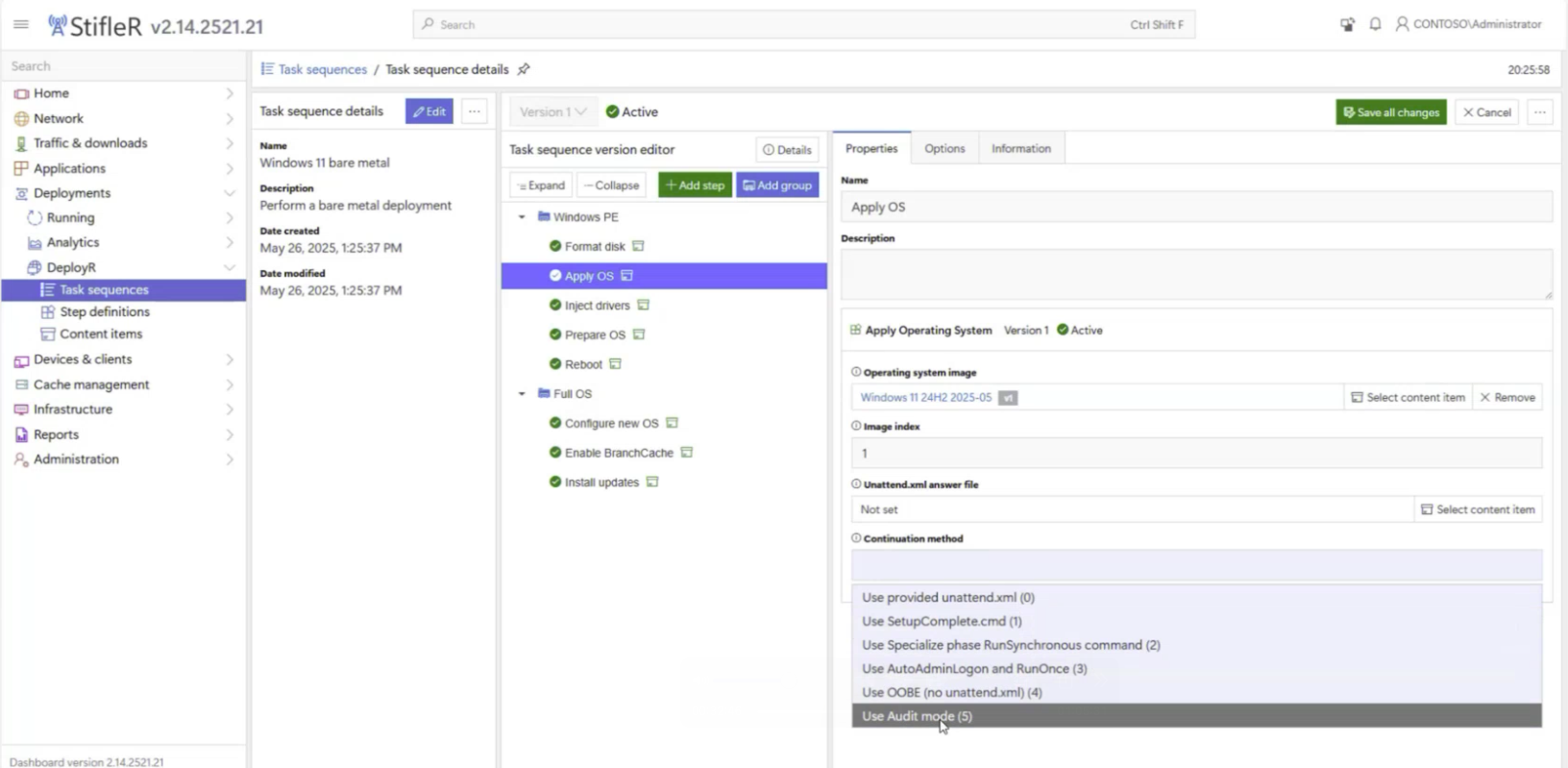This screenshot has height=768, width=1568.
Task: Click the step definition icon beside Enable BranchCache
Action: (x=687, y=452)
